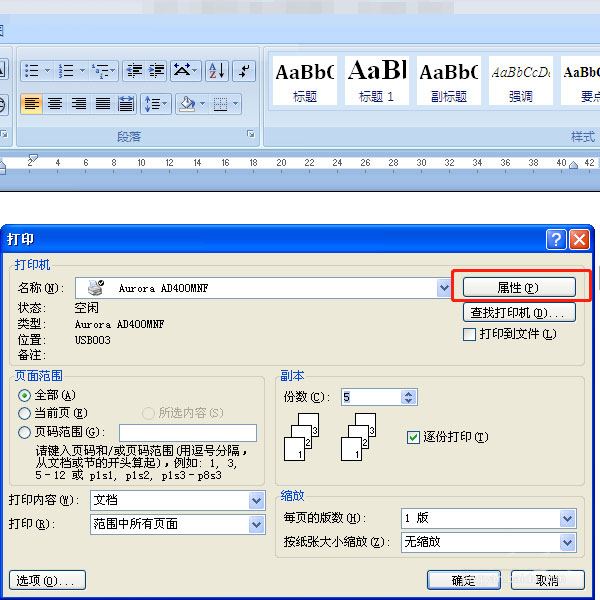
Task: Open Paragraph dialog launcher
Action: (x=251, y=134)
